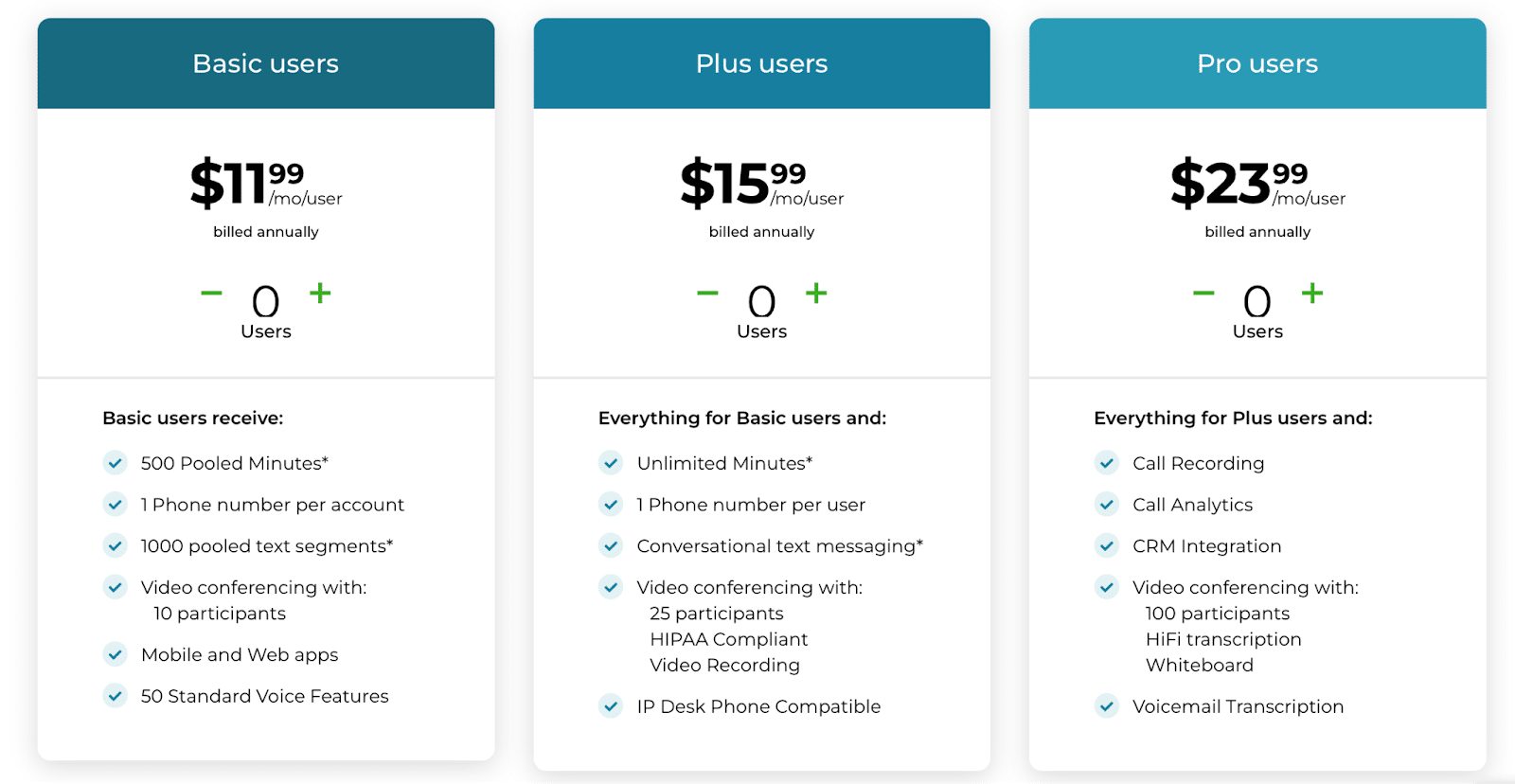Click the checkmark beside Mobile and Web apps
This screenshot has height=784, width=1515.
pyautogui.click(x=115, y=654)
